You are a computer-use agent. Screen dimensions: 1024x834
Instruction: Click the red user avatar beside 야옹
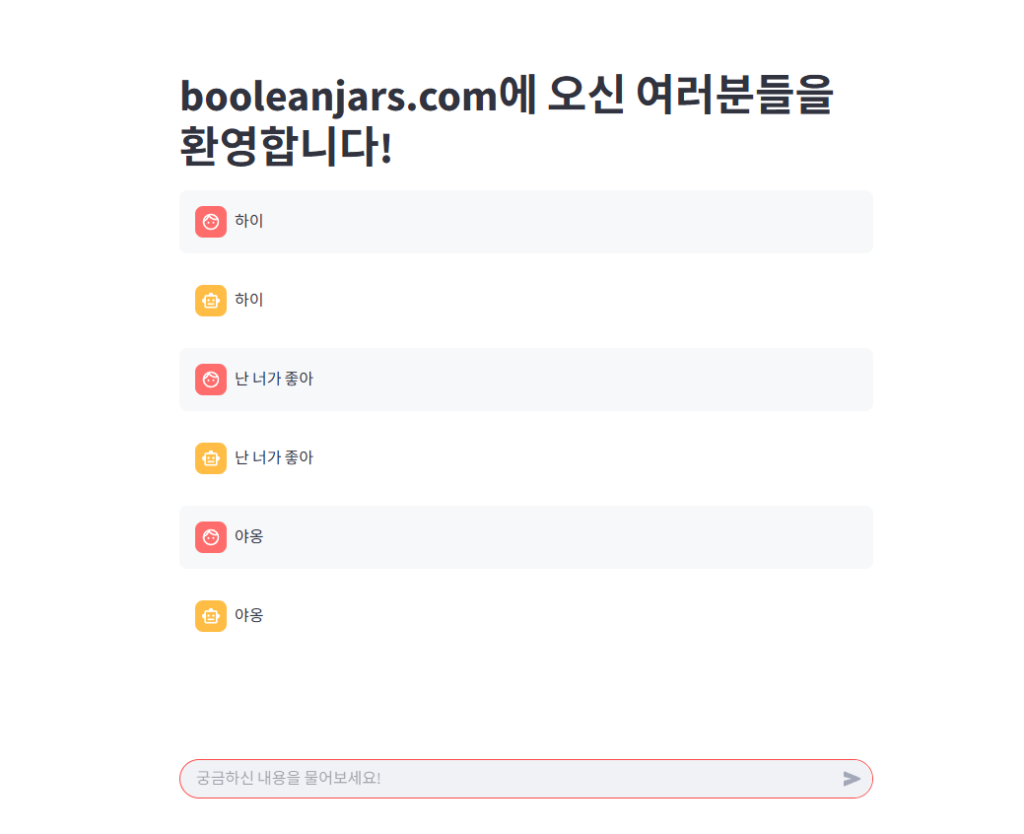coord(210,537)
